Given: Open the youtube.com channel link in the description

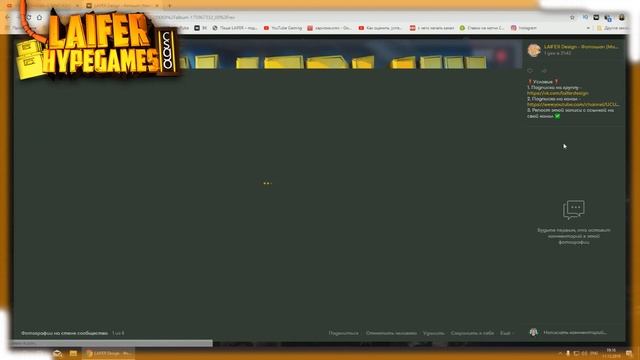Looking at the screenshot, I should (x=573, y=105).
